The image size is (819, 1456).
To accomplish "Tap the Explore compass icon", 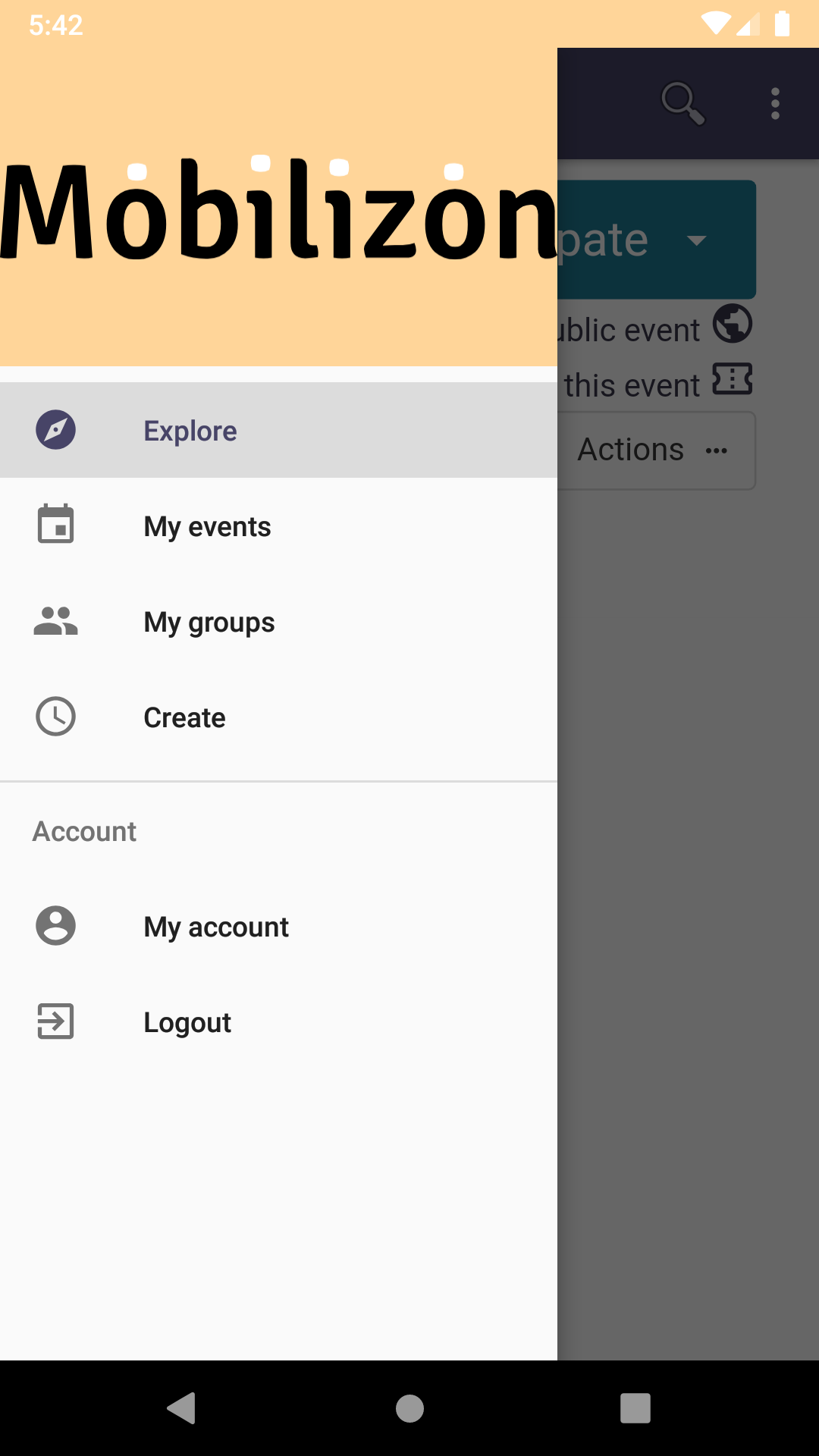I will point(55,430).
